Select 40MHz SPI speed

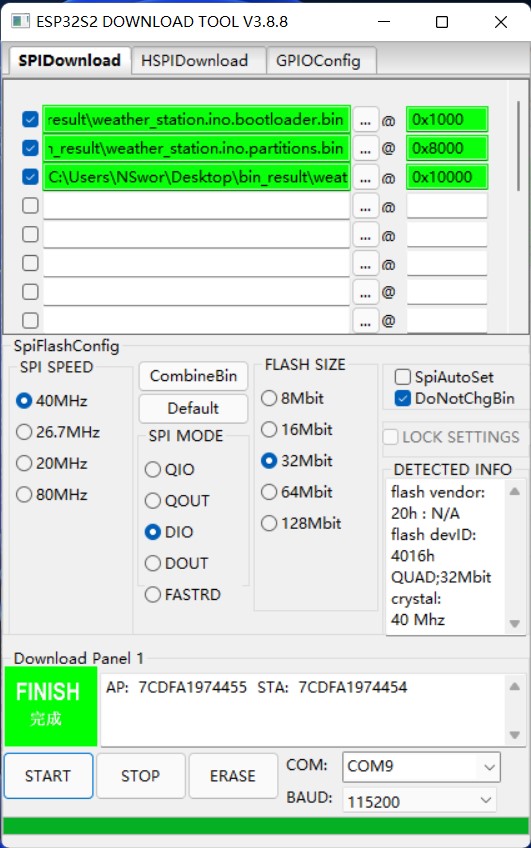[52, 401]
